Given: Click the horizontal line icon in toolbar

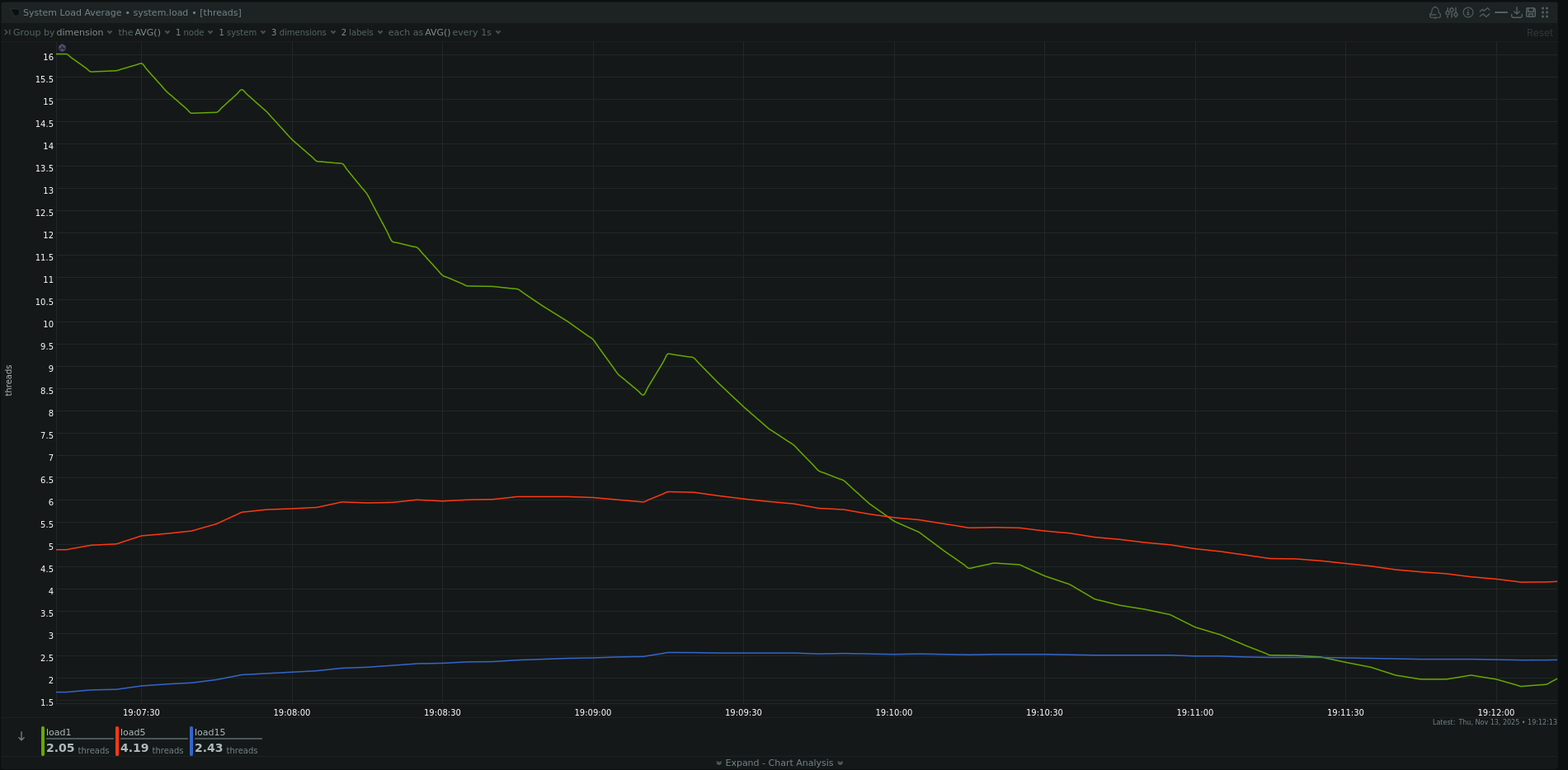Looking at the screenshot, I should [x=1501, y=12].
